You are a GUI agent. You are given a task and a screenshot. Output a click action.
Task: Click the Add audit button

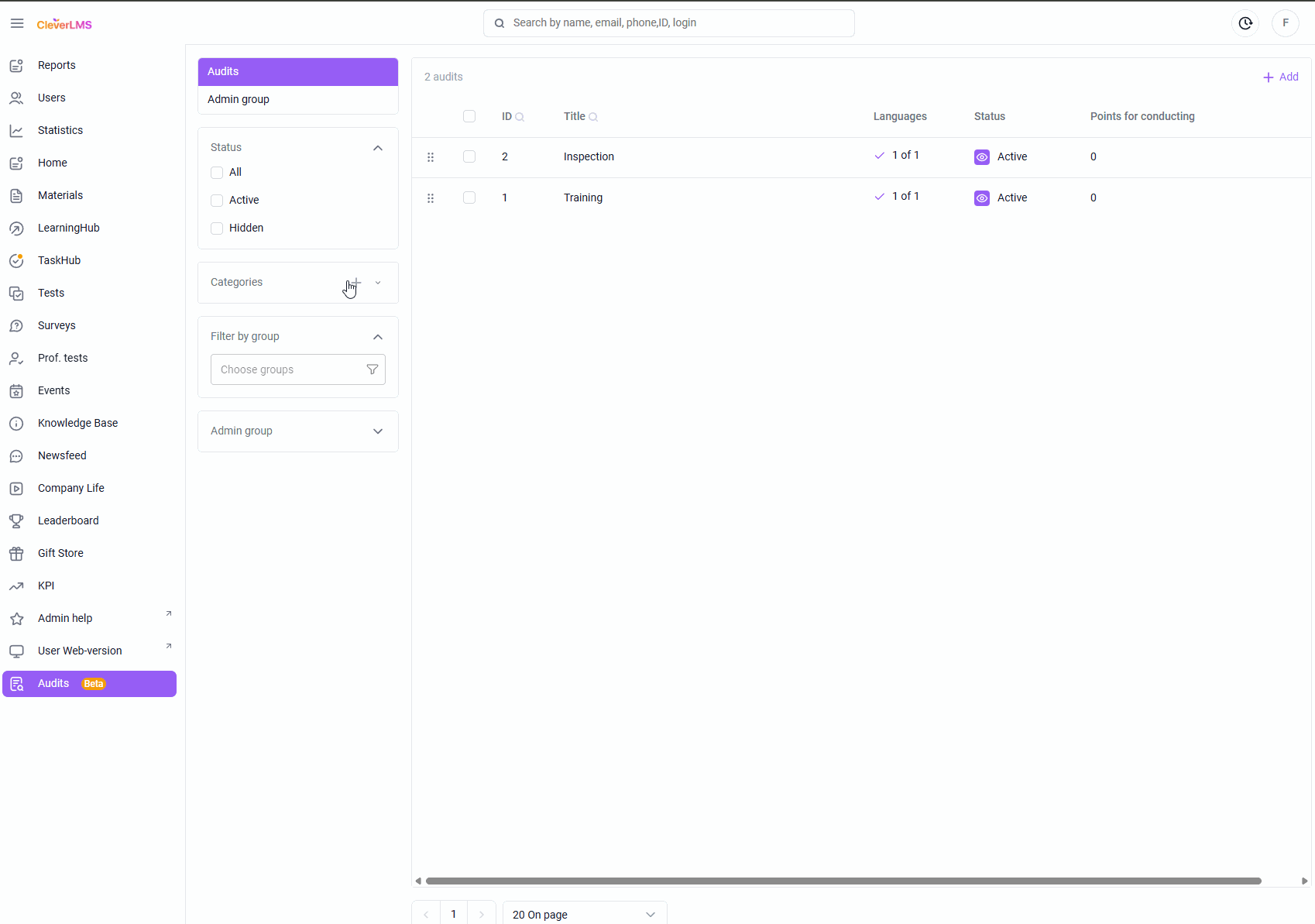(1281, 77)
